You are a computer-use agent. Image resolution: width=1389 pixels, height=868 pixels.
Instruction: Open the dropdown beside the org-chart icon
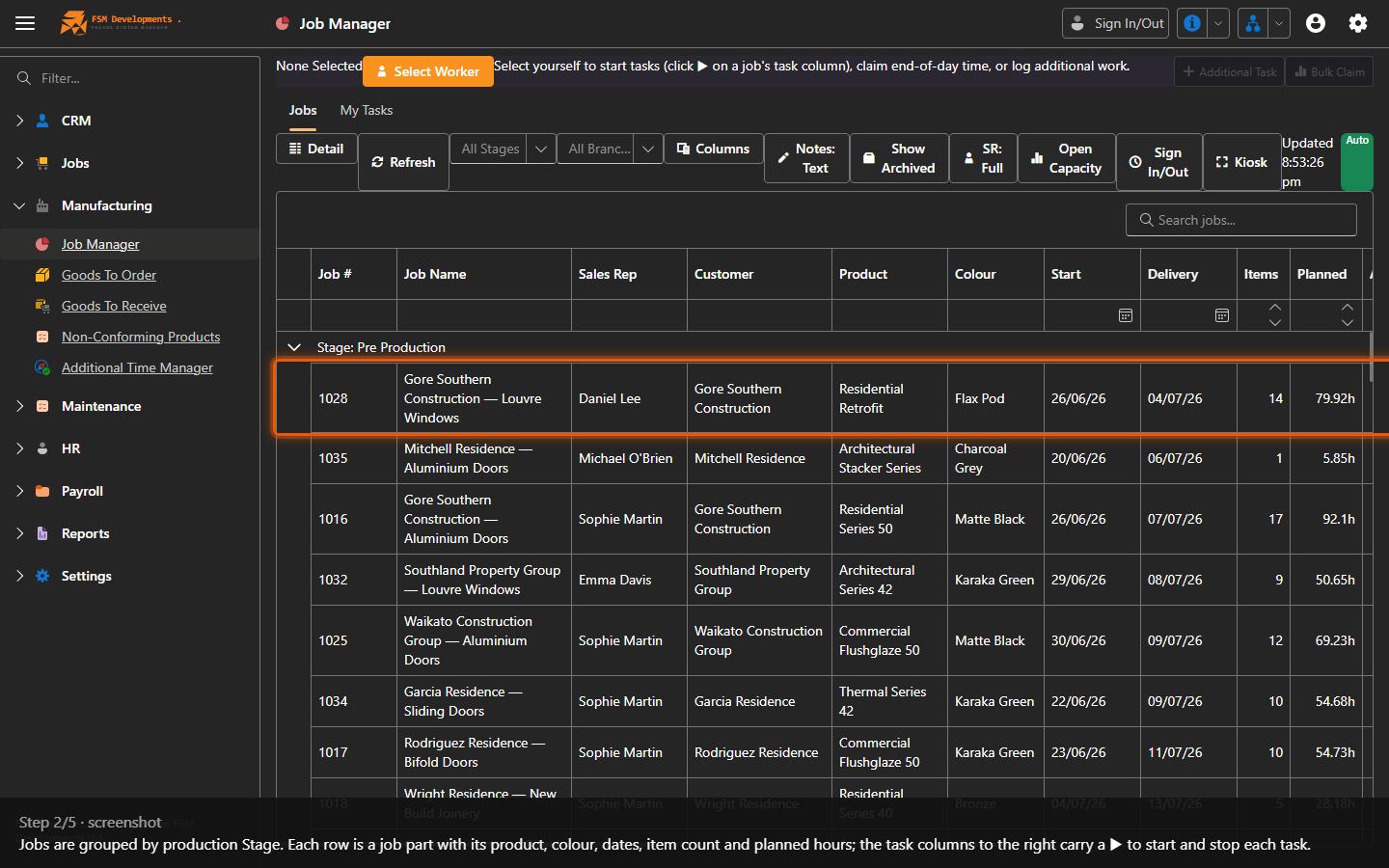[1279, 23]
